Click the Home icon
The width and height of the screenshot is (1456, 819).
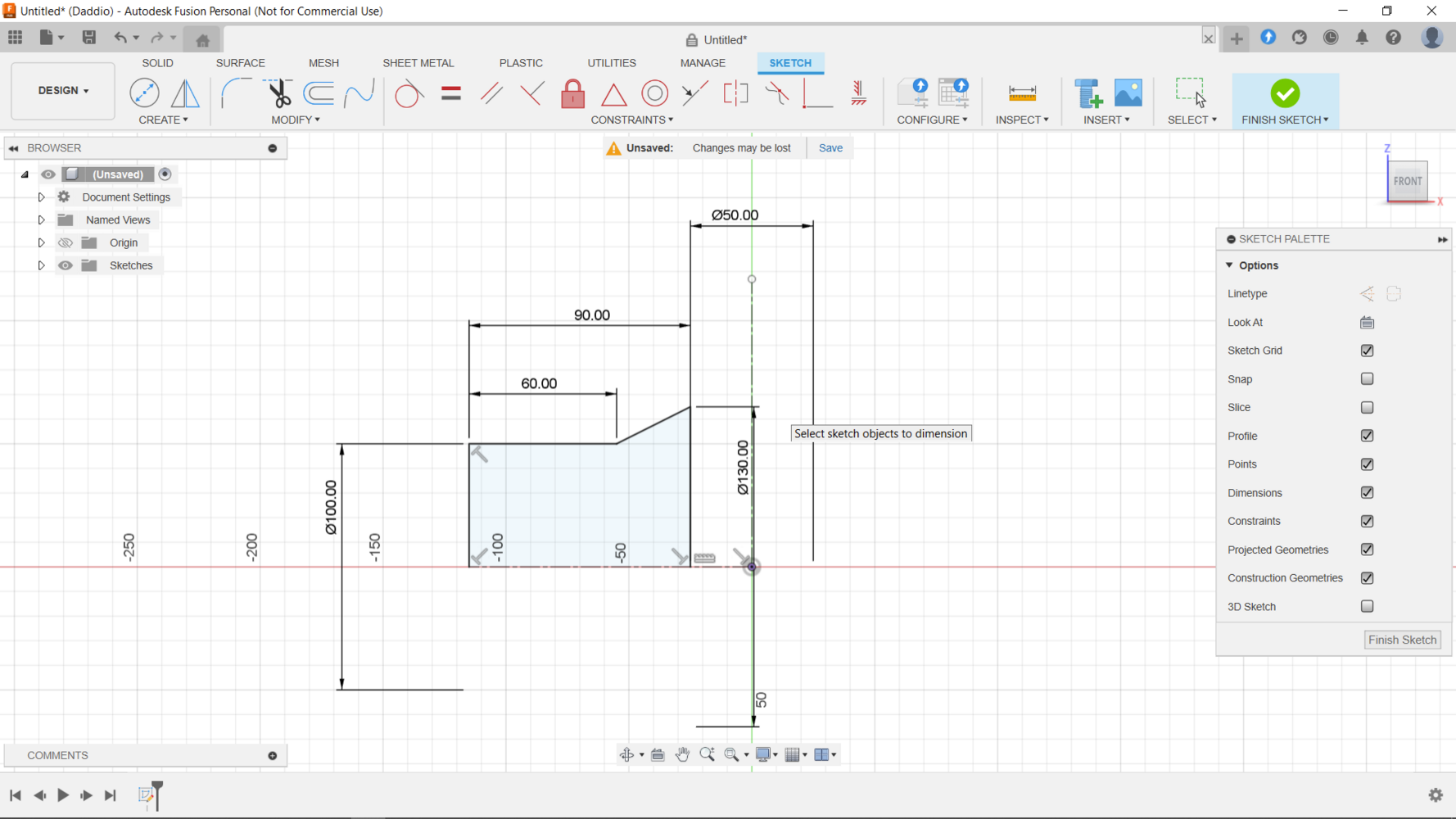pos(202,39)
